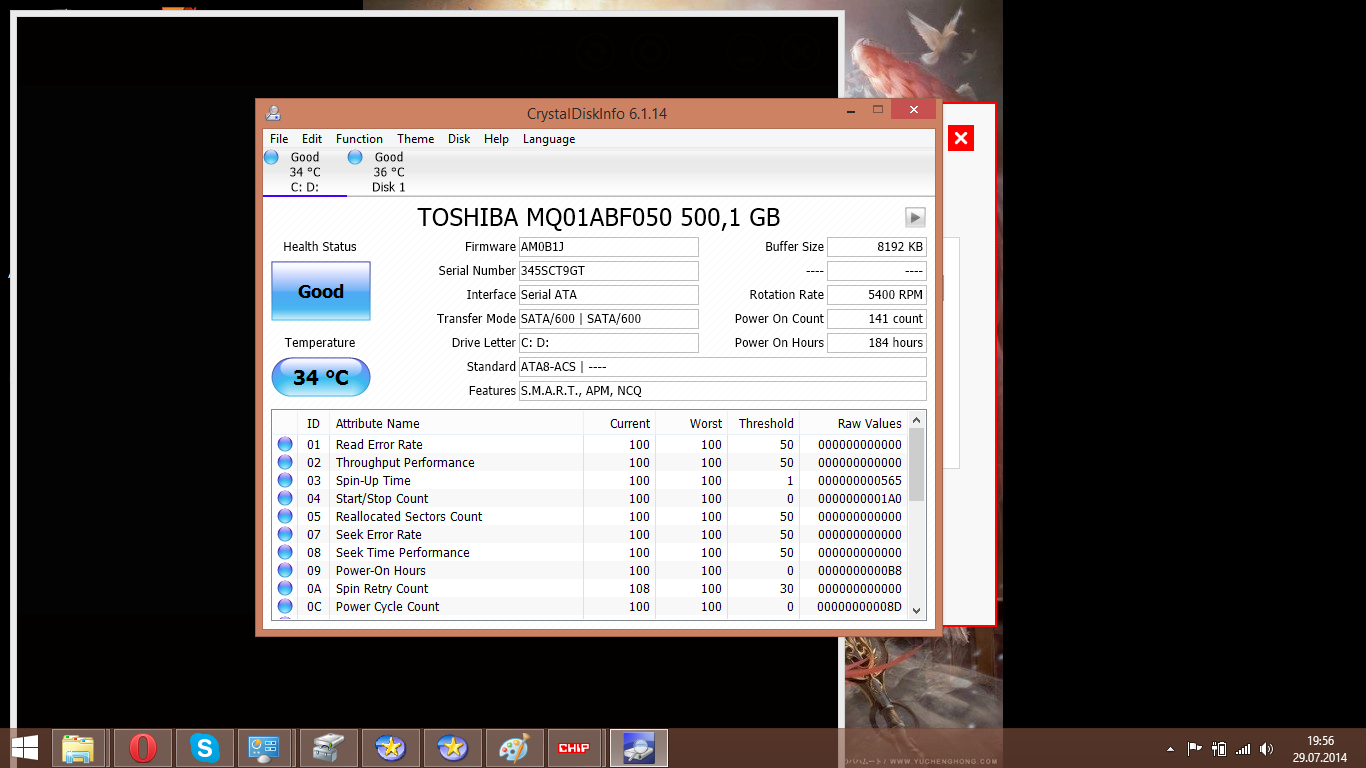
Task: Click the Good health status button
Action: (x=321, y=291)
